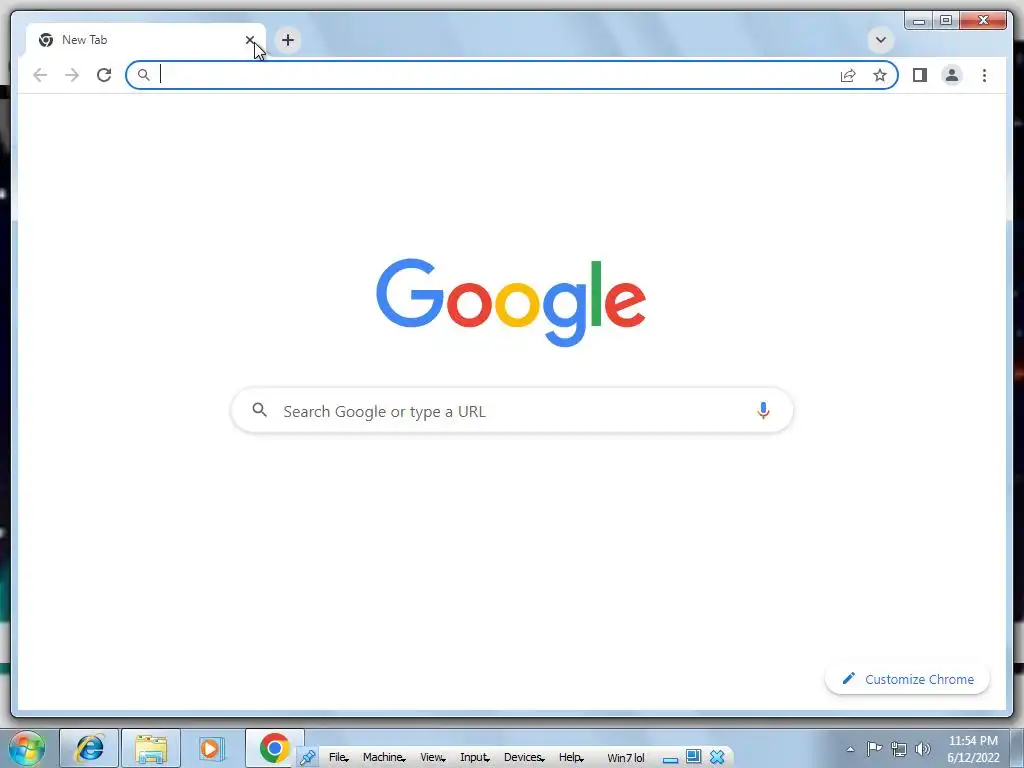Restore down the Chrome window
1024x768 pixels.
[x=945, y=21]
